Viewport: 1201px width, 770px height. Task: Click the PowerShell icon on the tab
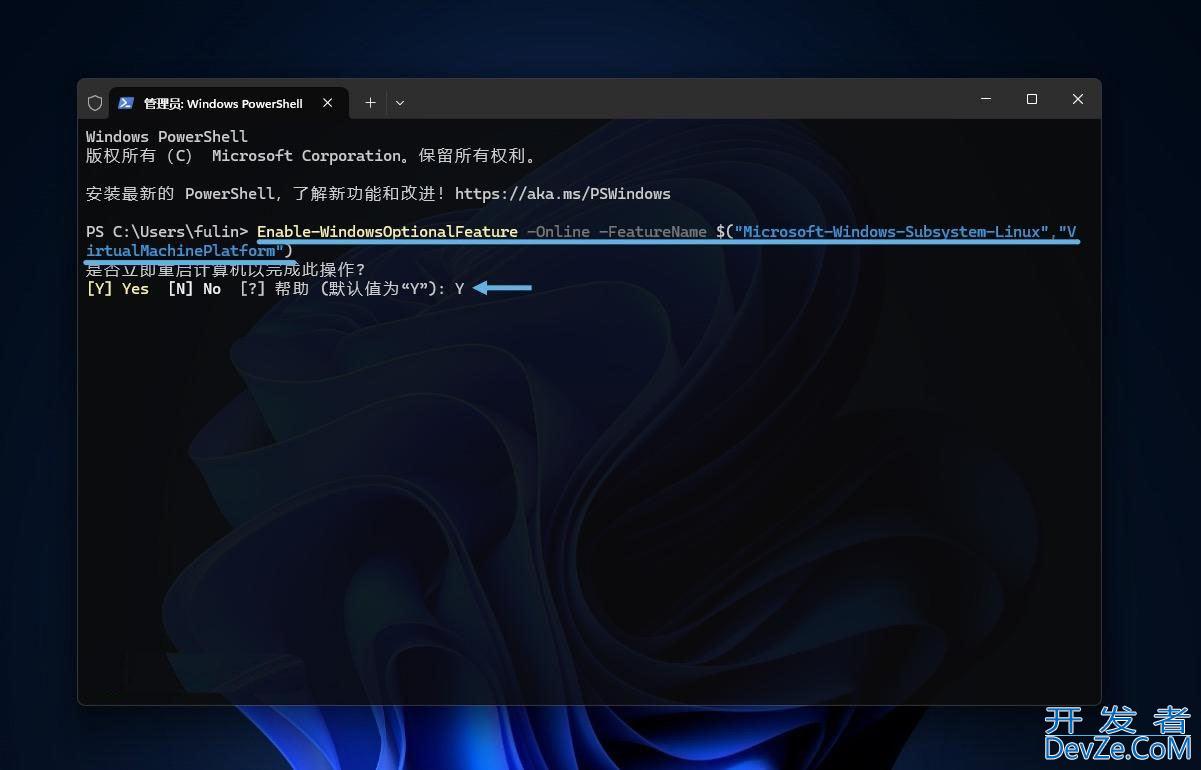[x=126, y=103]
